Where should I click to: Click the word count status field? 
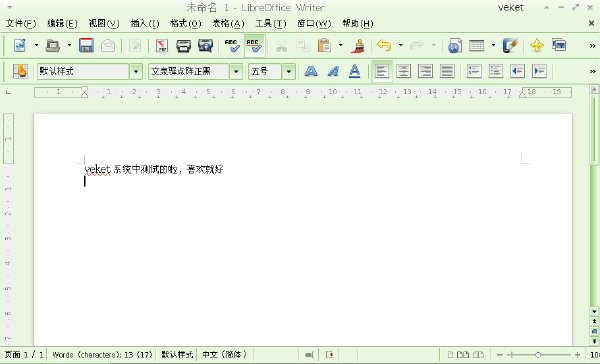(102, 355)
